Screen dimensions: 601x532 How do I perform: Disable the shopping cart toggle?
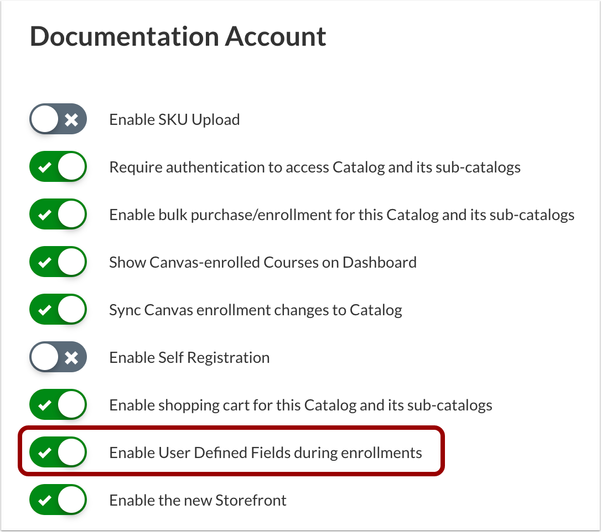(x=58, y=405)
